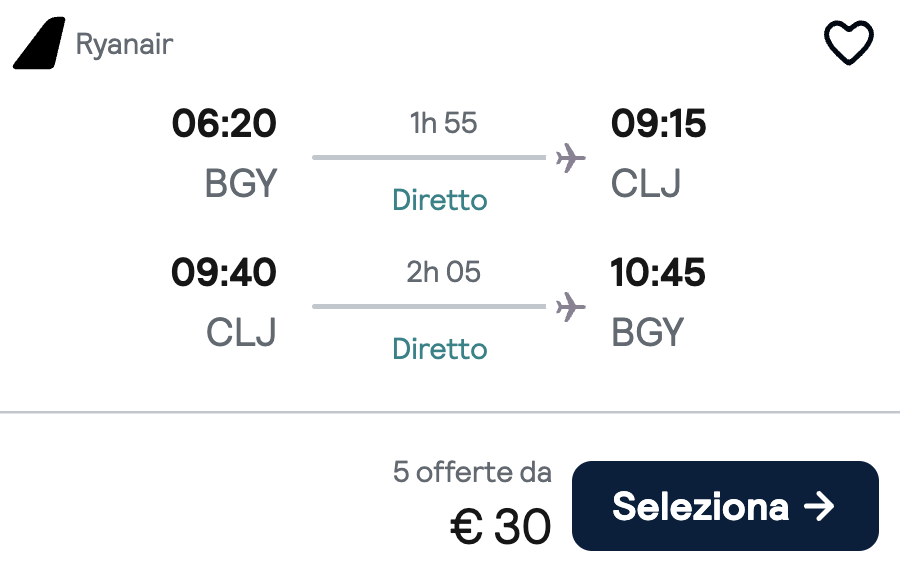
Task: Click the 1h 55 duration text
Action: [x=443, y=123]
